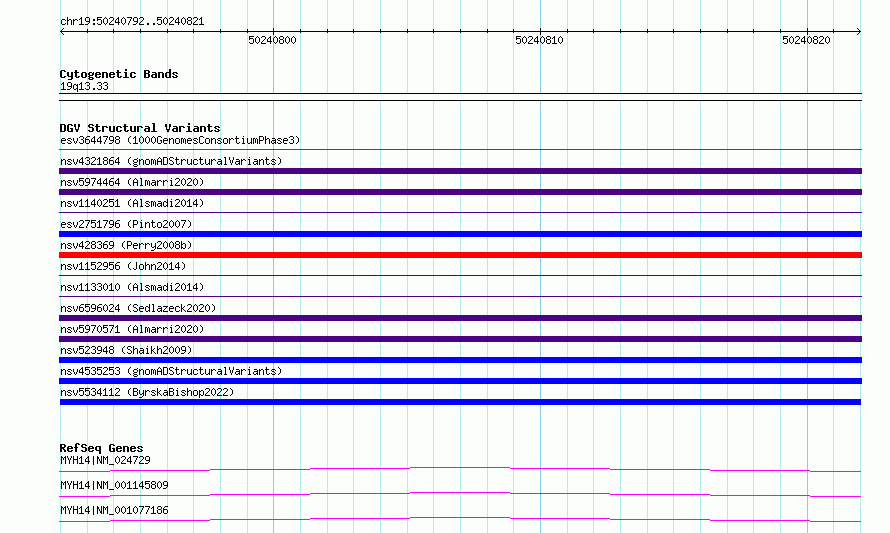The width and height of the screenshot is (890, 533).
Task: Click the thin red esv3644798 variant line
Action: (460, 150)
